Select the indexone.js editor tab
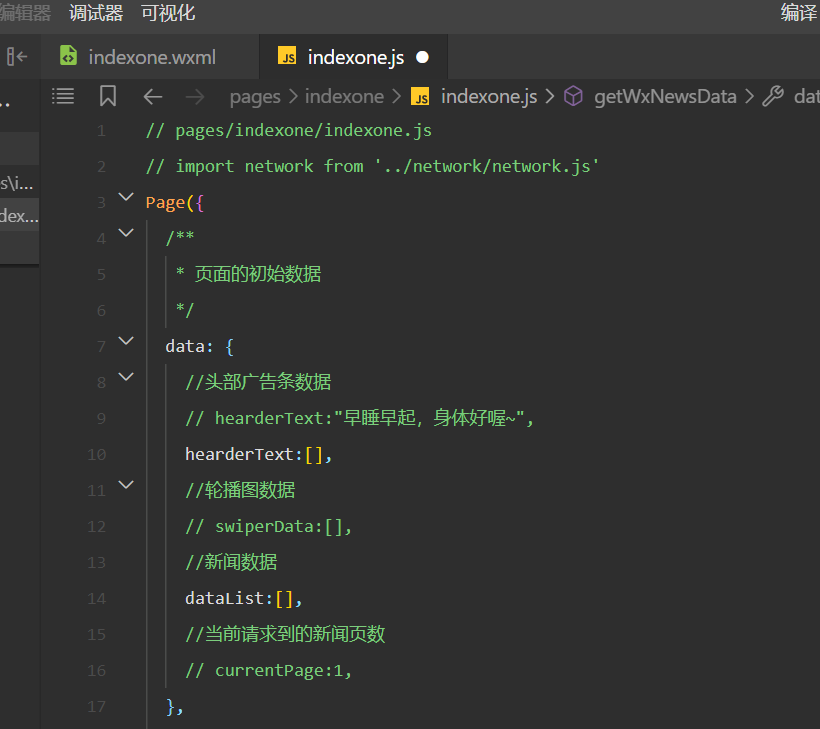The image size is (820, 729). coord(355,57)
